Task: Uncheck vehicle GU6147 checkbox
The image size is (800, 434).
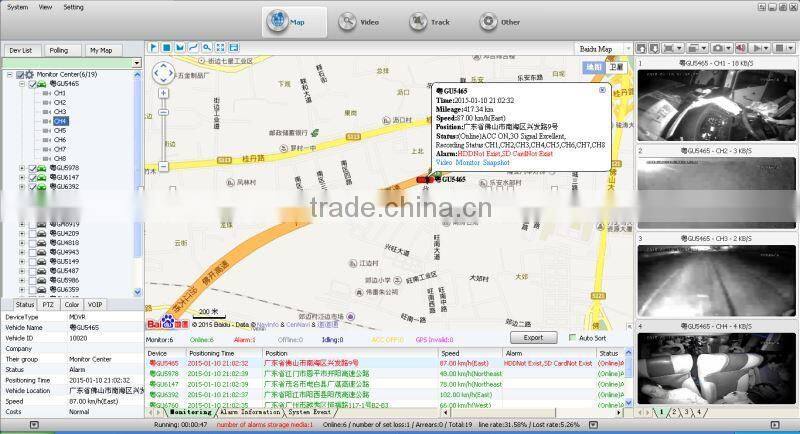Action: click(32, 177)
